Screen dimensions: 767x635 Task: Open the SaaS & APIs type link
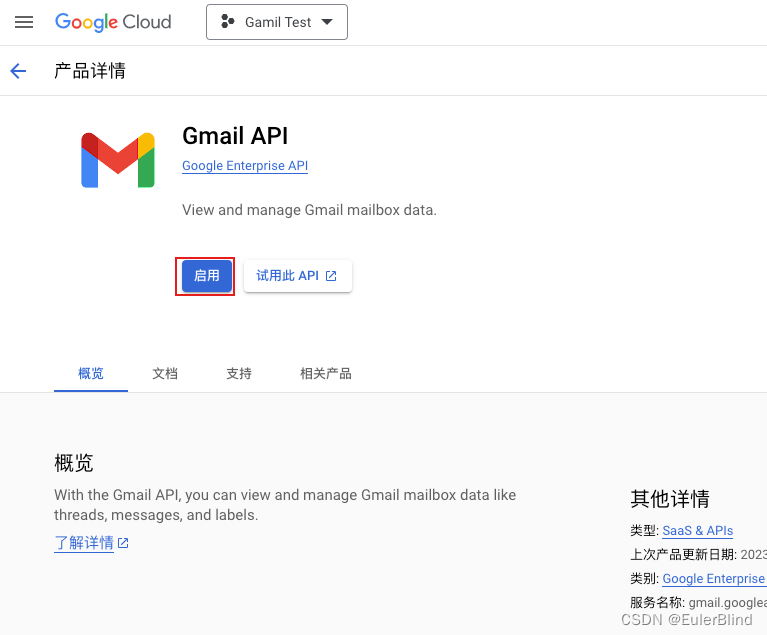[x=698, y=531]
